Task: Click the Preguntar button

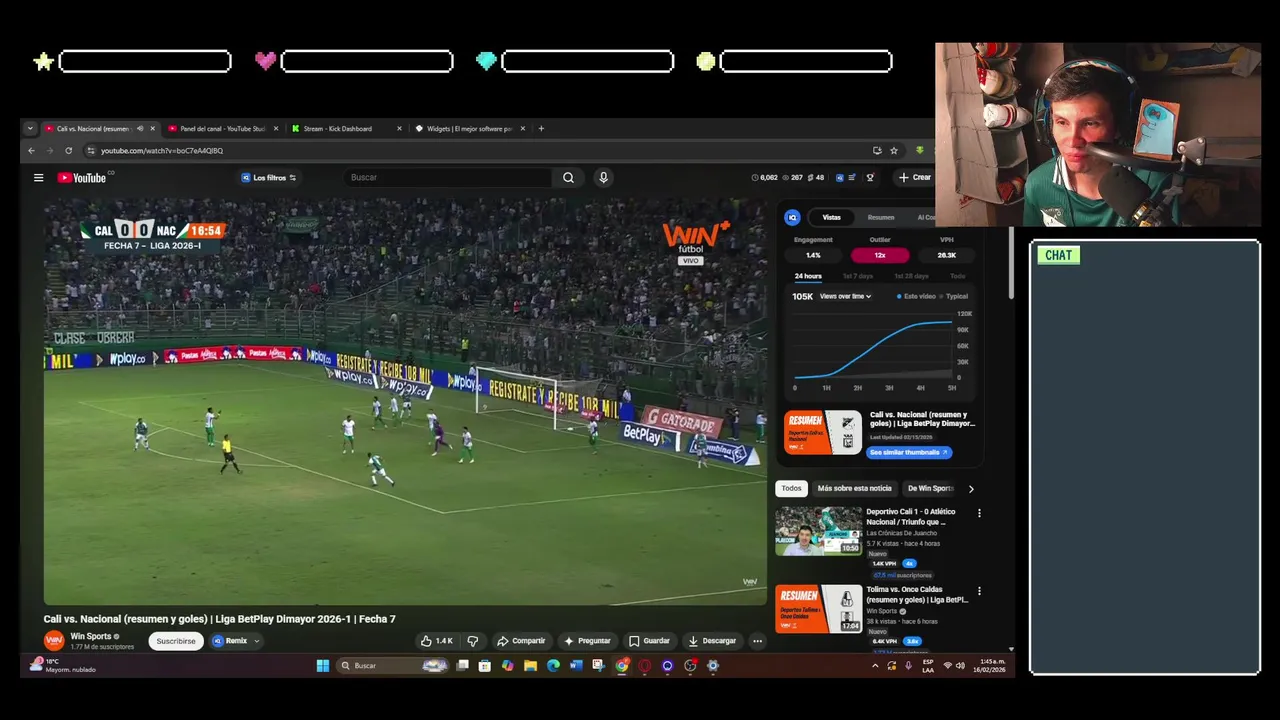Action: click(x=587, y=641)
